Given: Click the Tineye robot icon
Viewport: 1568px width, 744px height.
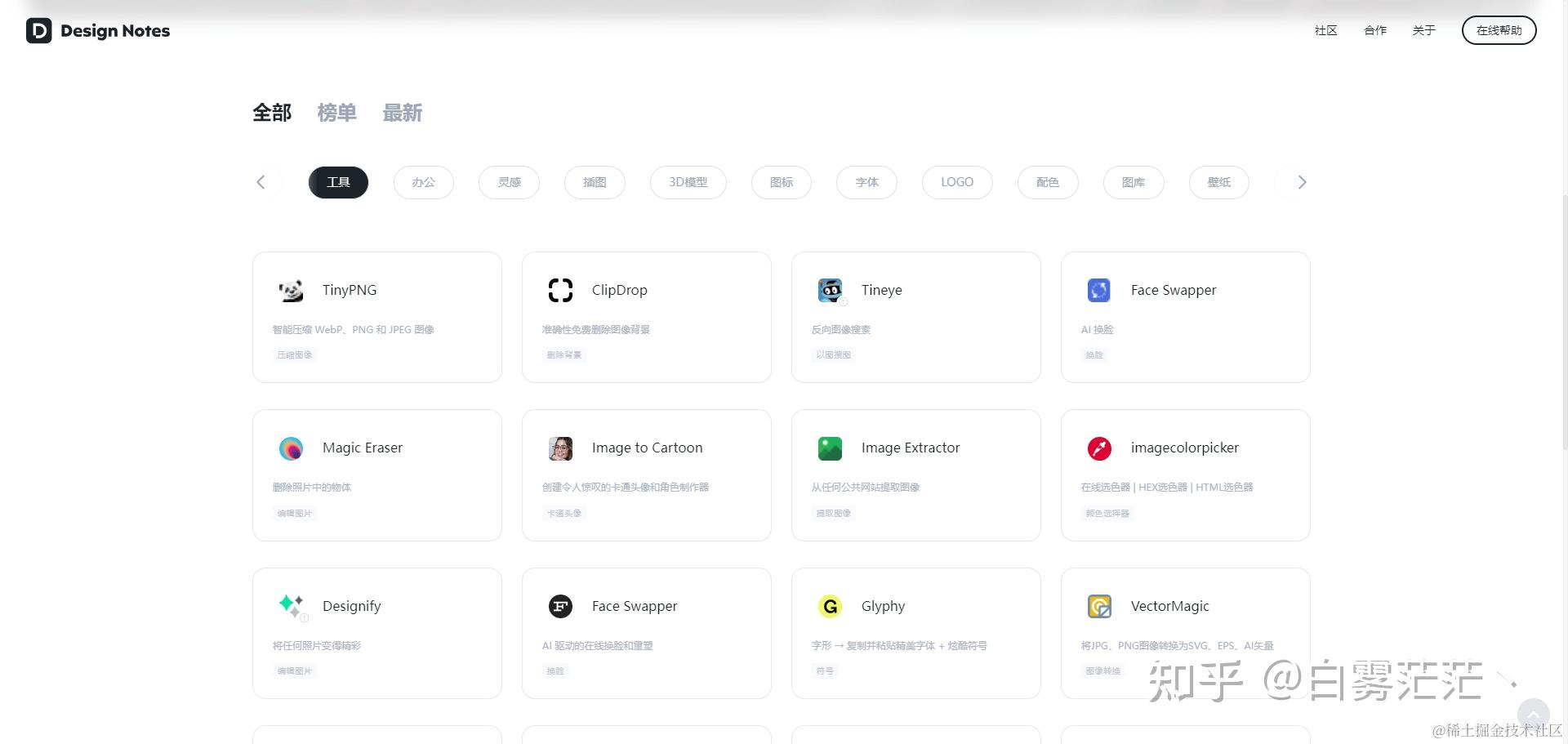Looking at the screenshot, I should click(831, 290).
